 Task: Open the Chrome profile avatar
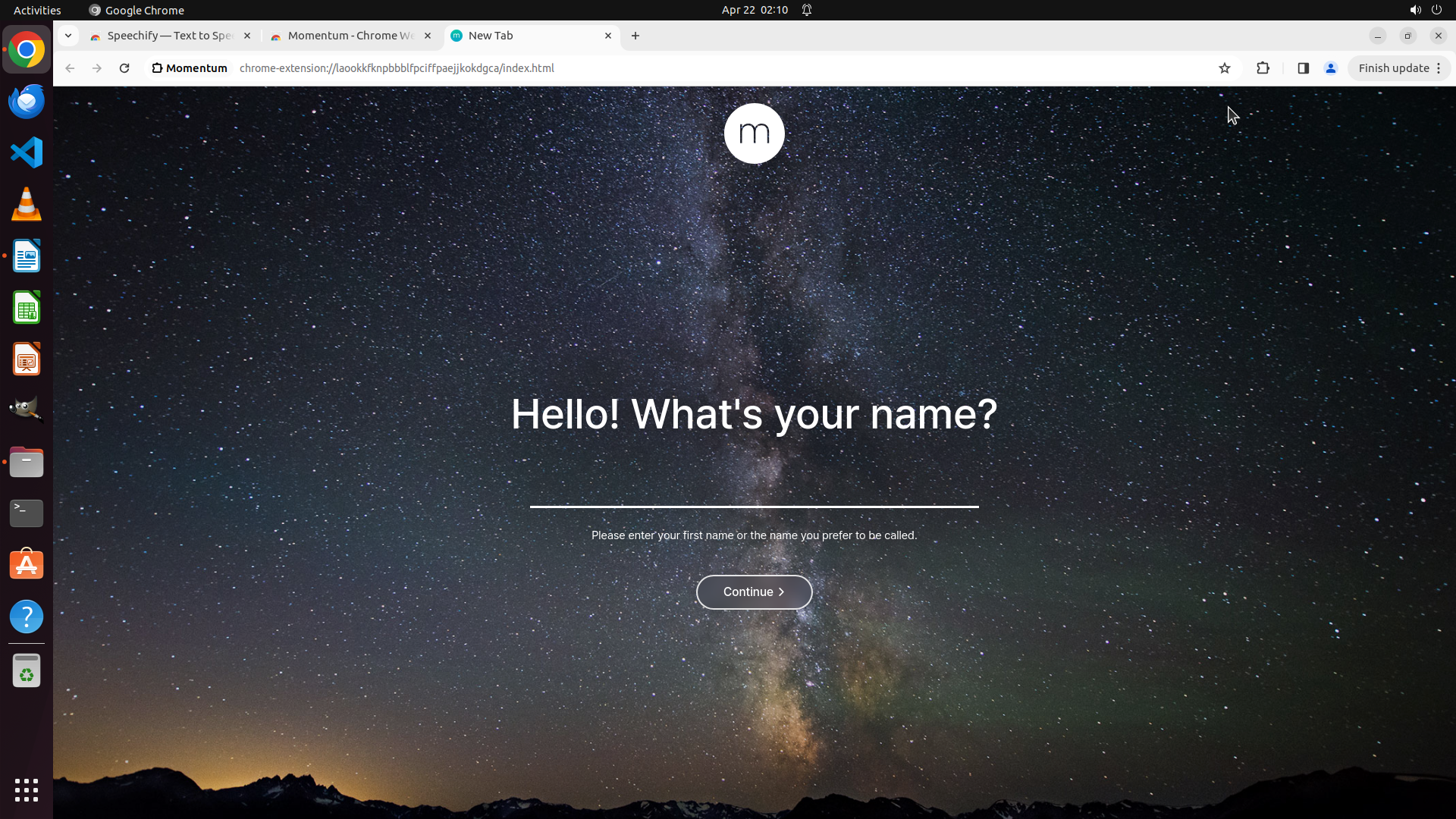tap(1330, 68)
